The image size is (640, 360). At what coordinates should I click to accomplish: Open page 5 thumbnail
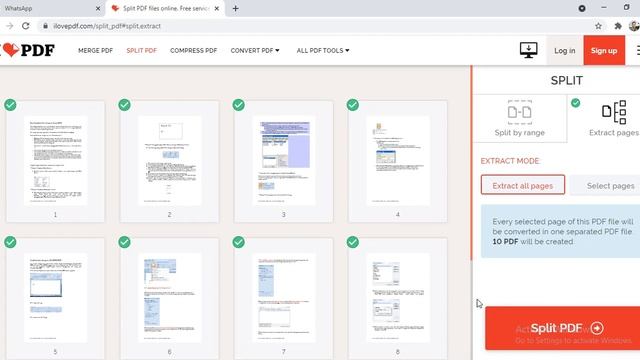56,298
